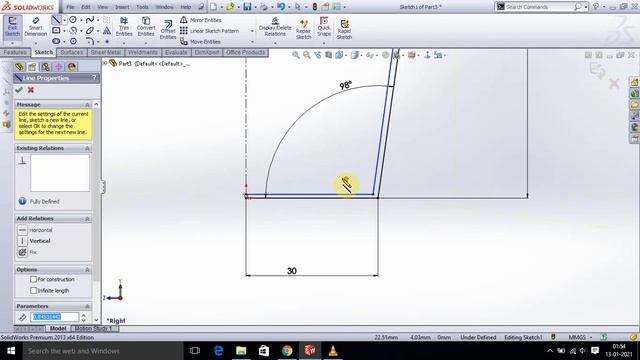Click Zoom to Fit in view toolbar
Screen dimensions: 640x360
[x=296, y=55]
